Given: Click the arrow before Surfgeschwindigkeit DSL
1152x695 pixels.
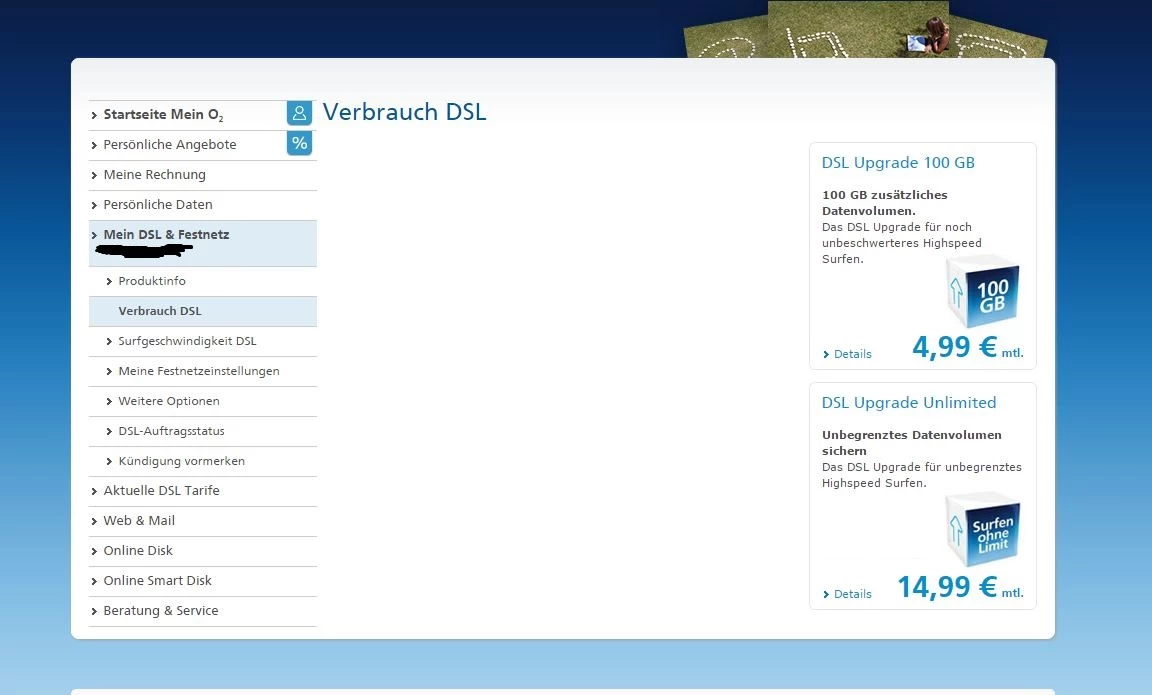Looking at the screenshot, I should [x=109, y=342].
